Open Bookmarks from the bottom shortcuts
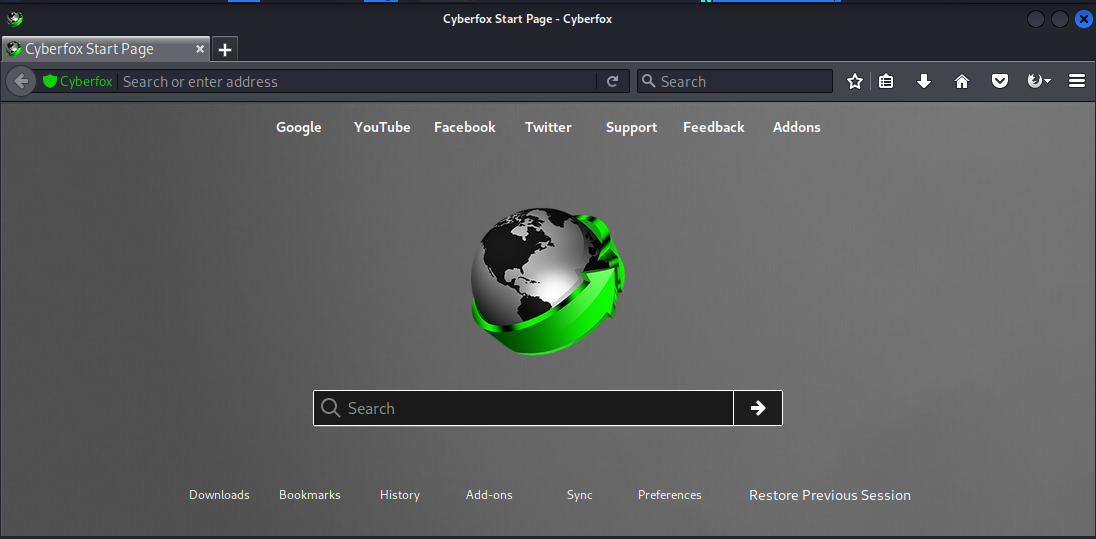Screen dimensions: 1096x539 (x=310, y=495)
